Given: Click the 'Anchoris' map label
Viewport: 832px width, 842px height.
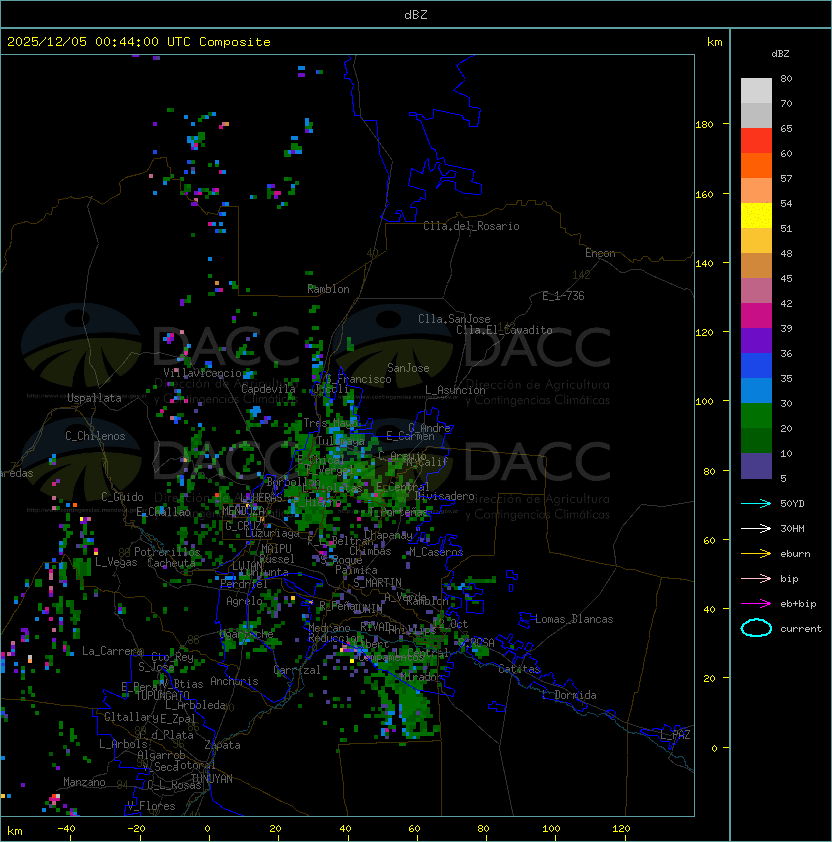Looking at the screenshot, I should pyautogui.click(x=234, y=681).
